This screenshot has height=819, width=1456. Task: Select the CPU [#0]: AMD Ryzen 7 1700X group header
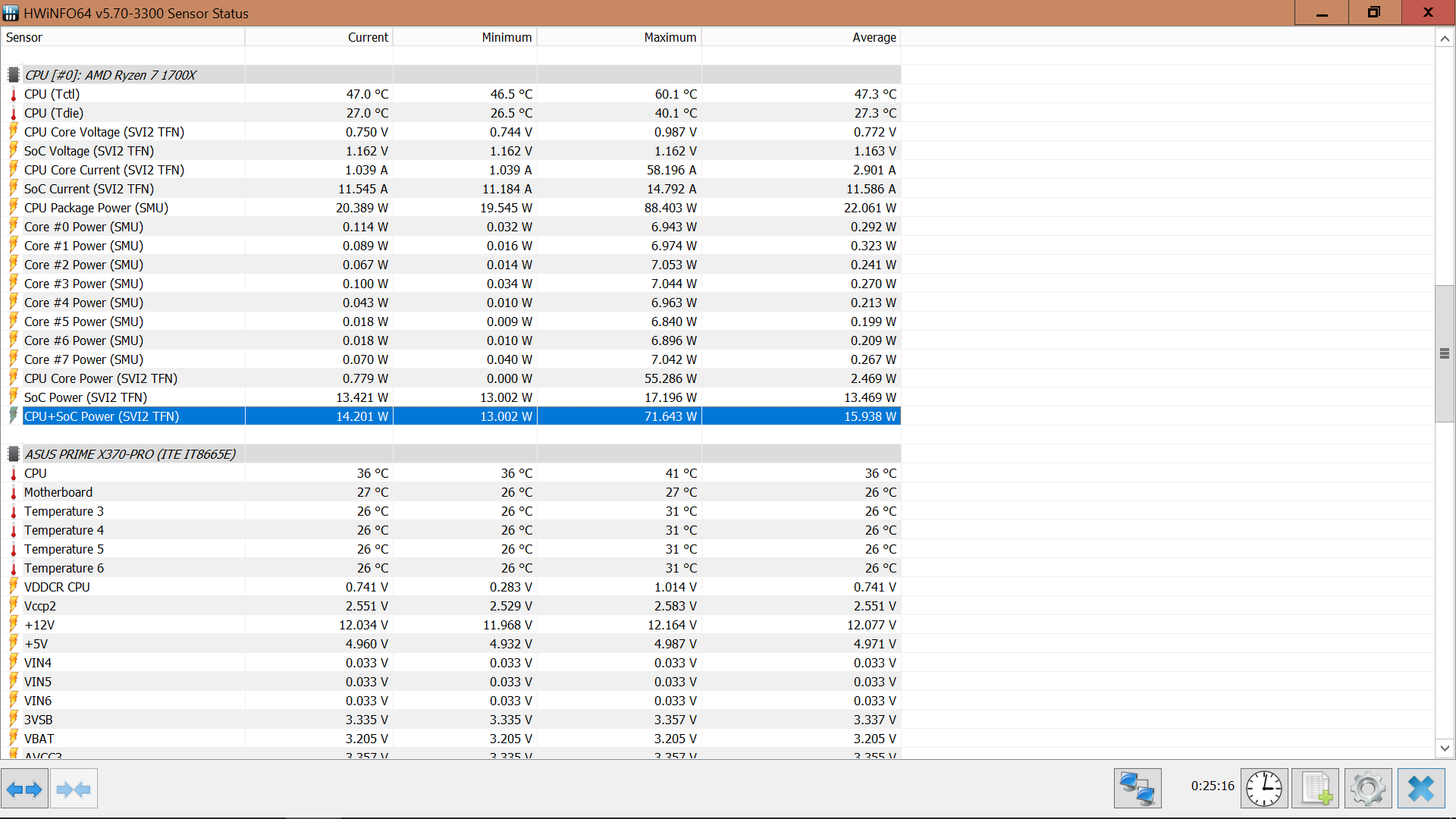point(111,75)
